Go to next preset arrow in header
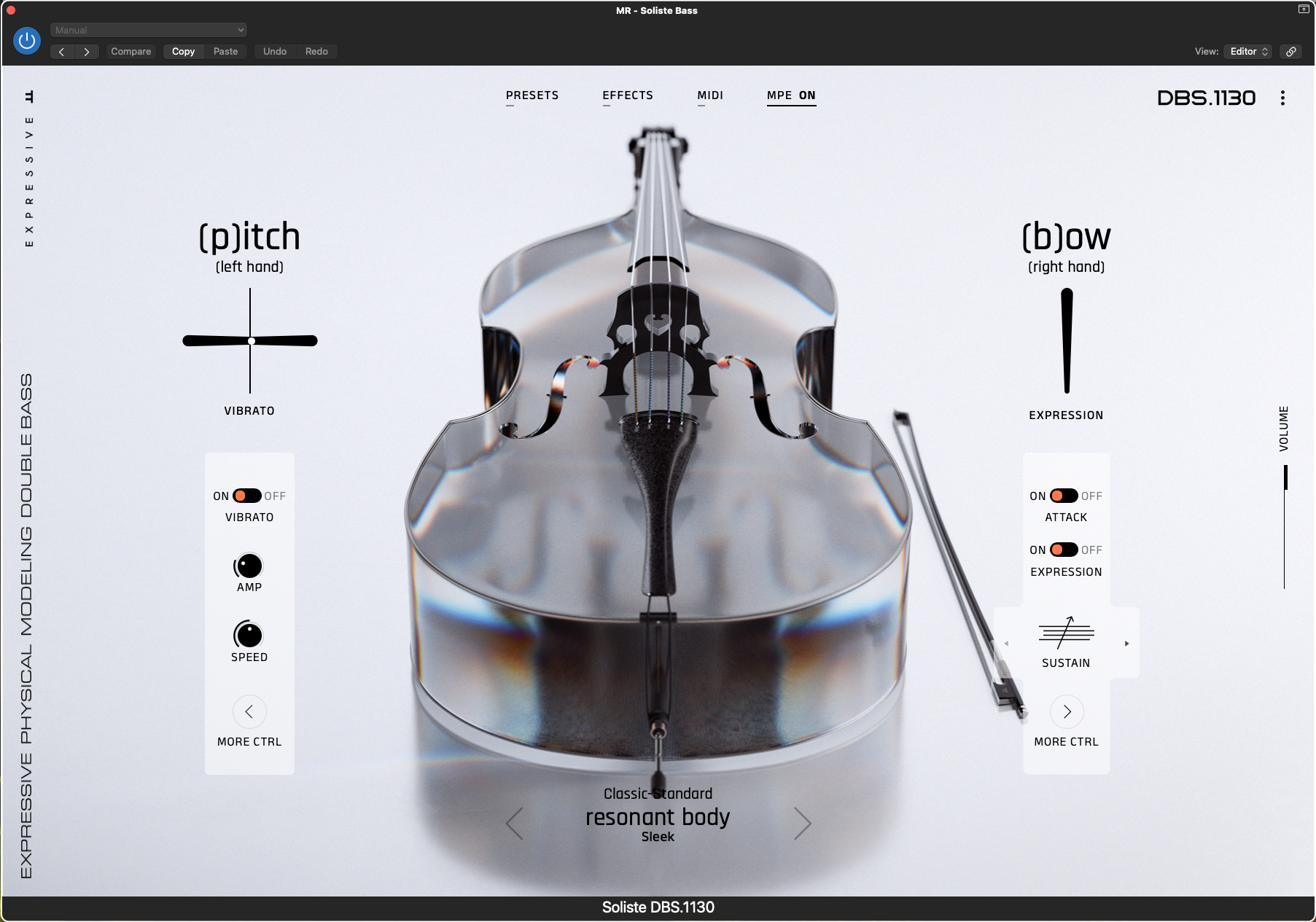 [x=87, y=52]
